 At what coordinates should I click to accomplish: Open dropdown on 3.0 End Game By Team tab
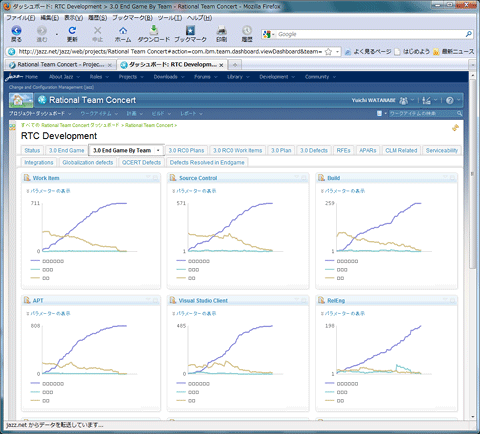coord(158,150)
